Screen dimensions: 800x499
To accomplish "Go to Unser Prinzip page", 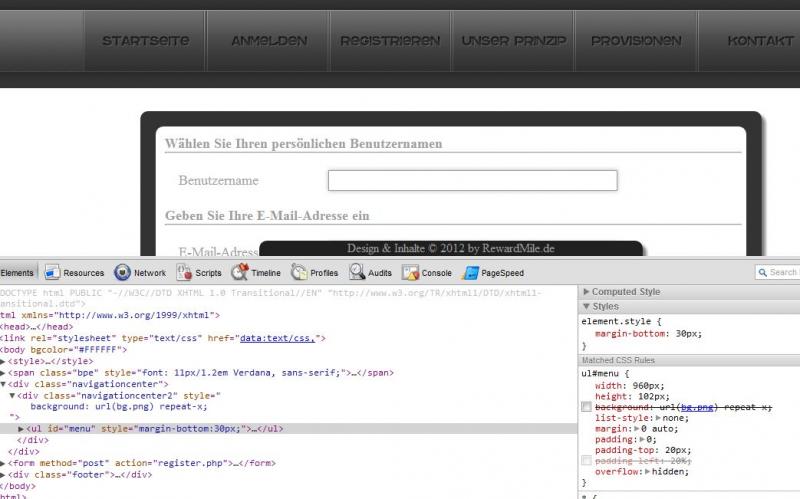I will 514,42.
